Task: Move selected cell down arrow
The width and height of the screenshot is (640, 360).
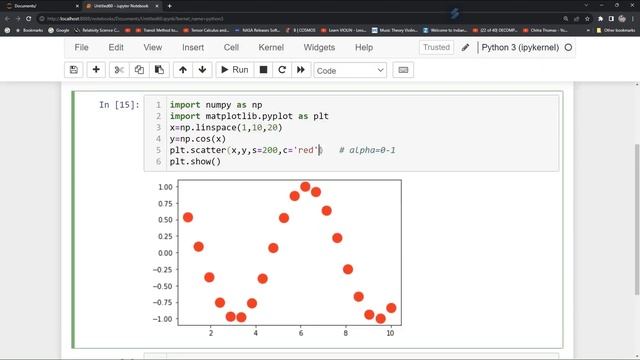Action: pos(202,70)
